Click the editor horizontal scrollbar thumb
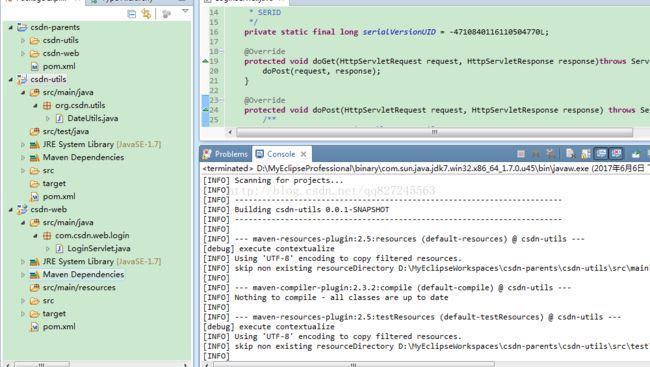The height and width of the screenshot is (367, 650). coord(434,132)
